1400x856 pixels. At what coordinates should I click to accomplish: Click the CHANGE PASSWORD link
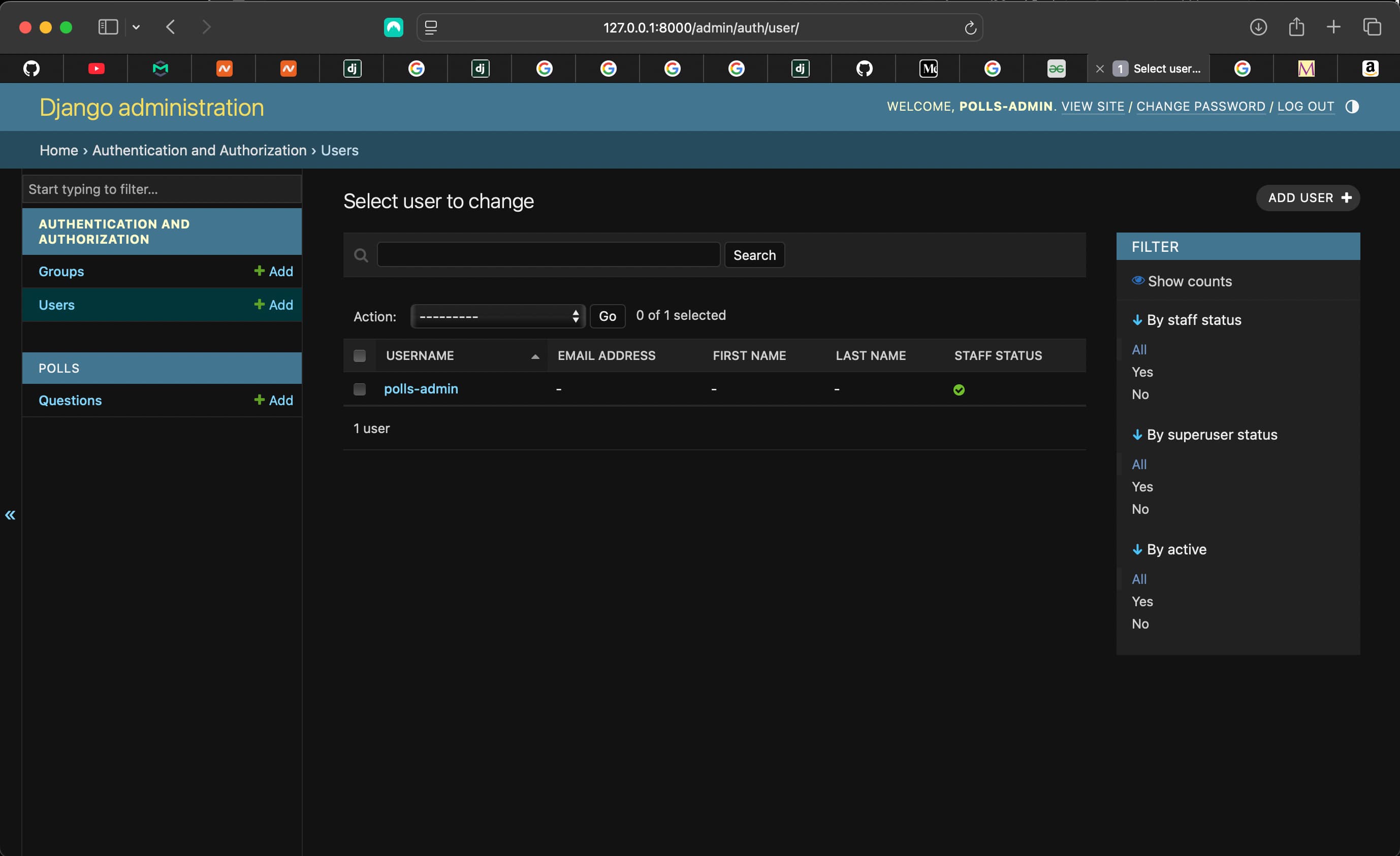click(x=1200, y=107)
